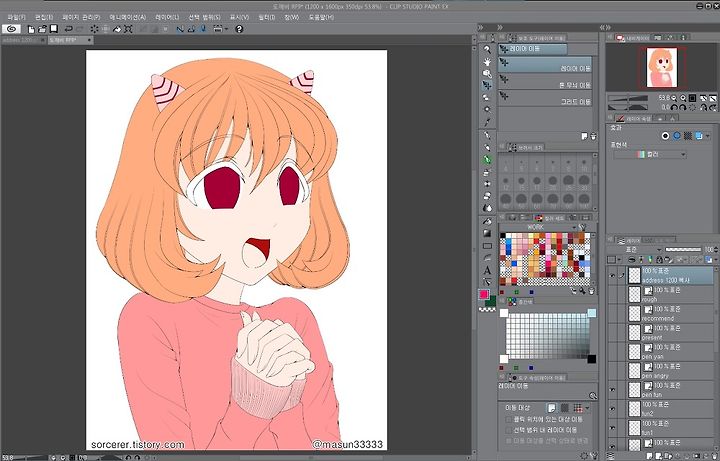
Task: Undo the last action
Action: (x=68, y=29)
